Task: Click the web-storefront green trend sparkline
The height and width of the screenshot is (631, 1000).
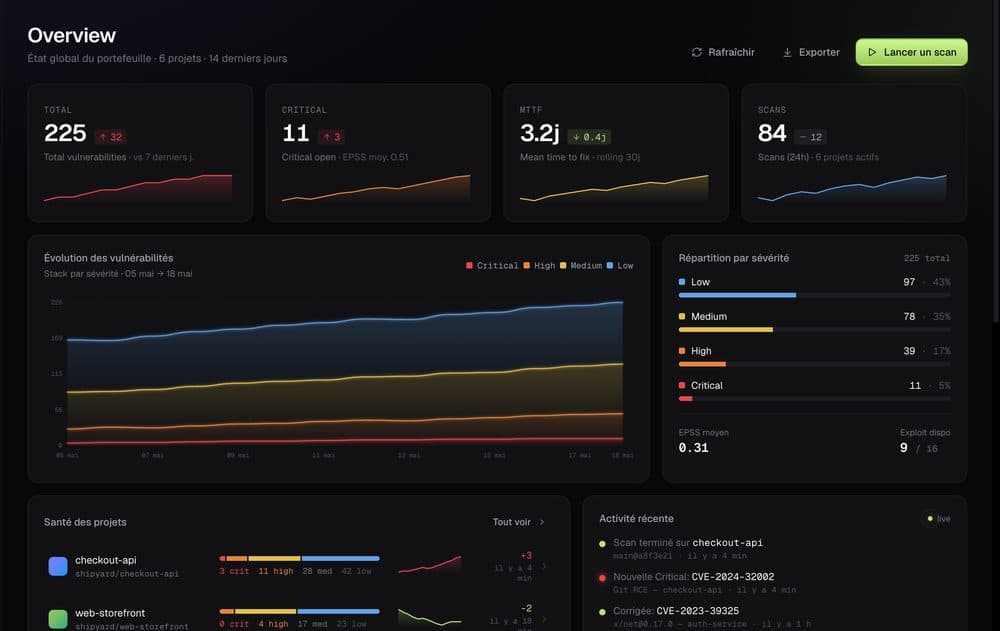Action: coord(430,617)
